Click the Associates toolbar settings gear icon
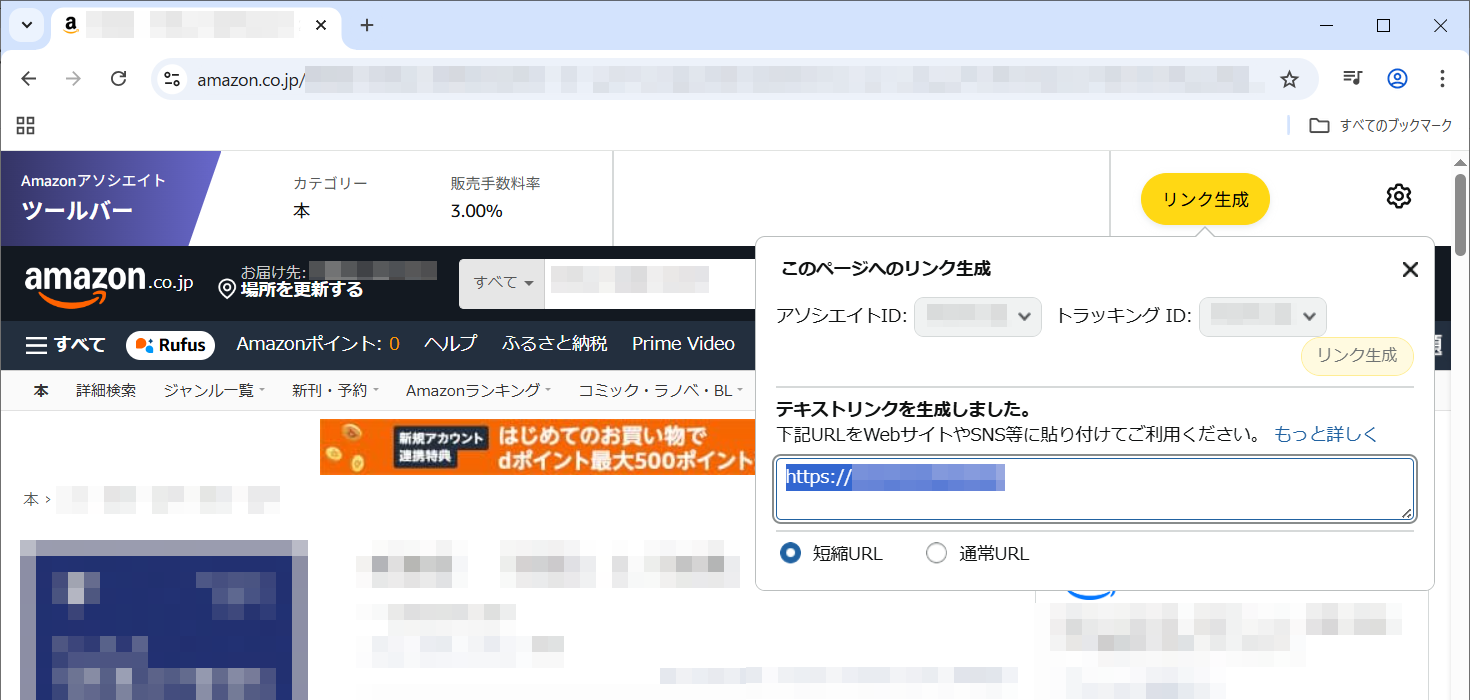Viewport: 1470px width, 700px height. pyautogui.click(x=1398, y=196)
